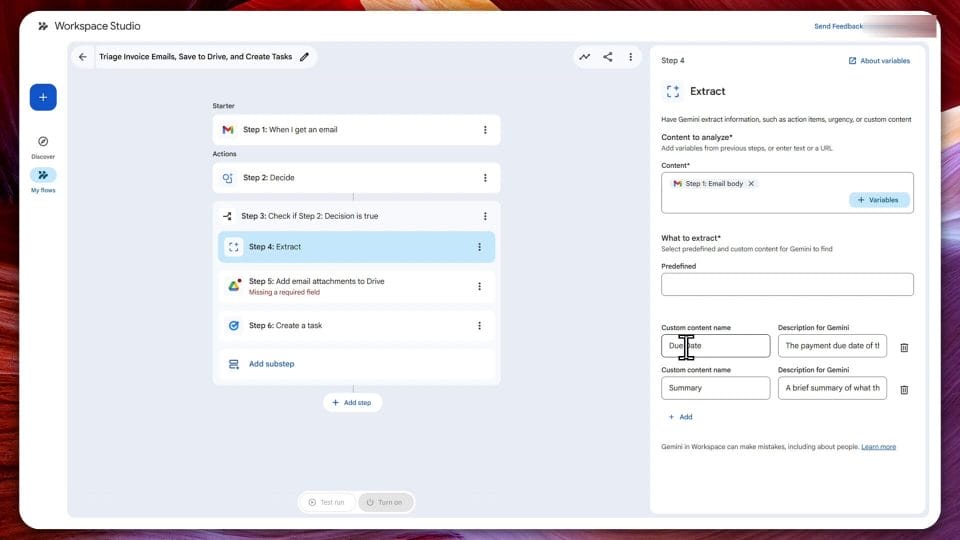The image size is (960, 540).
Task: Click the Add substep icon
Action: pos(234,364)
